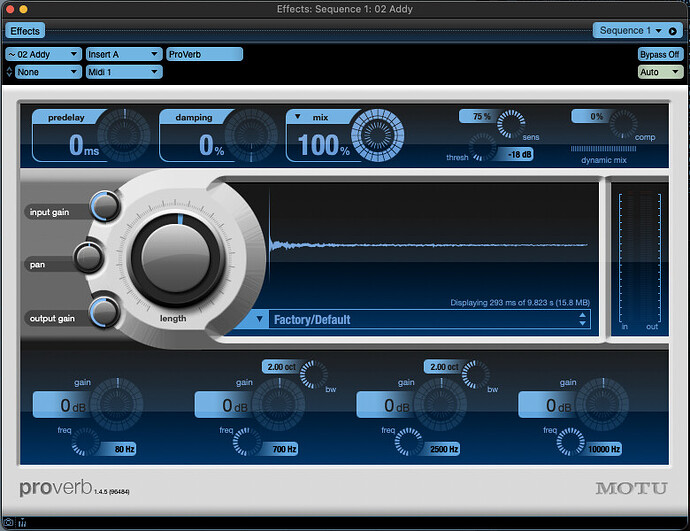Screen dimensions: 690x531
Task: Click the bw knob of the 700 Hz band
Action: click(314, 374)
